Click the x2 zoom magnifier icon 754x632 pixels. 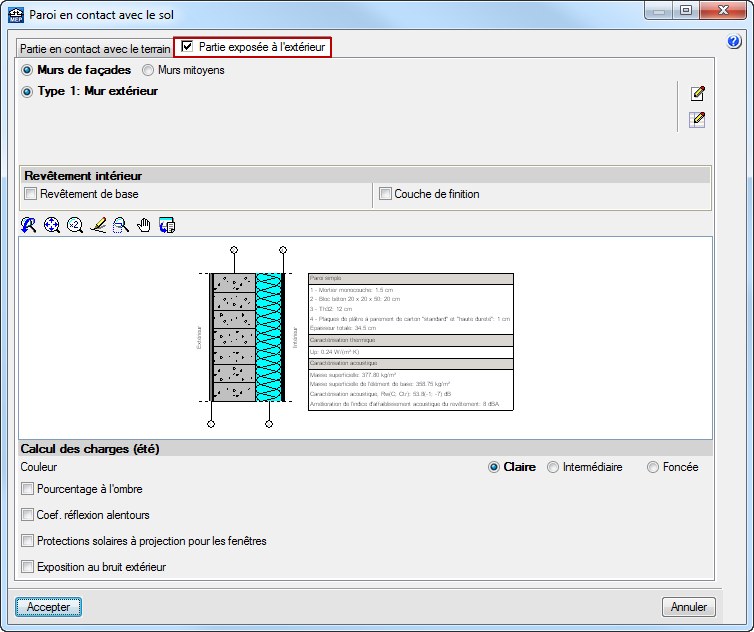pyautogui.click(x=75, y=225)
